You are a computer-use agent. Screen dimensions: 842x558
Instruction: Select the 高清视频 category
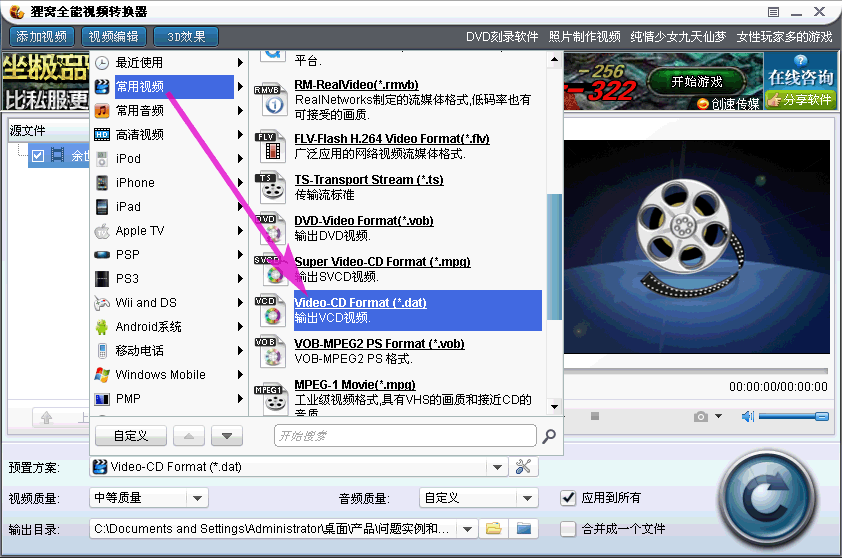pos(169,135)
